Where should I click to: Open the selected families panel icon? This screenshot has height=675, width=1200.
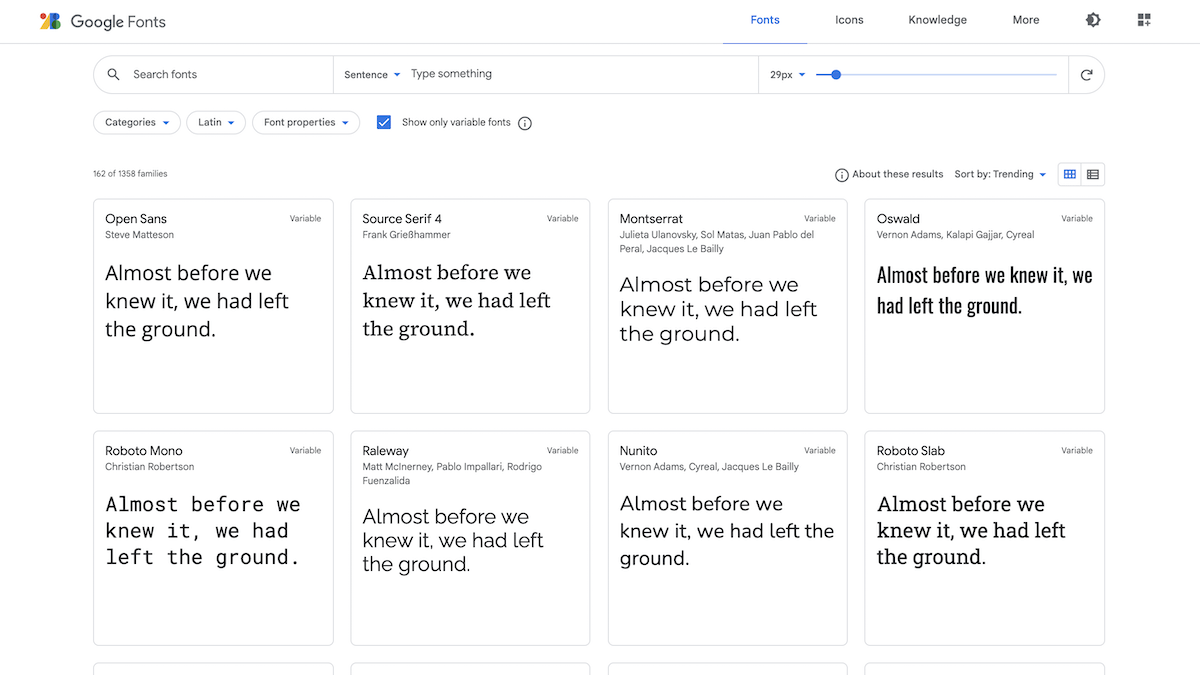point(1144,20)
